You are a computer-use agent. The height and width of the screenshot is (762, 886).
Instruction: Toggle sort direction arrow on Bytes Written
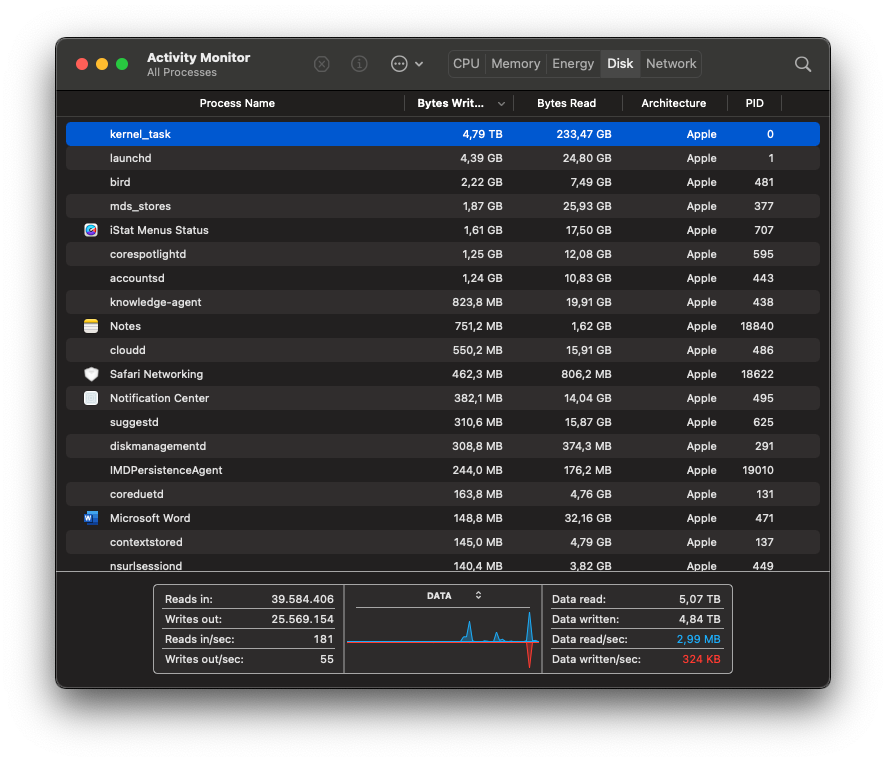501,104
